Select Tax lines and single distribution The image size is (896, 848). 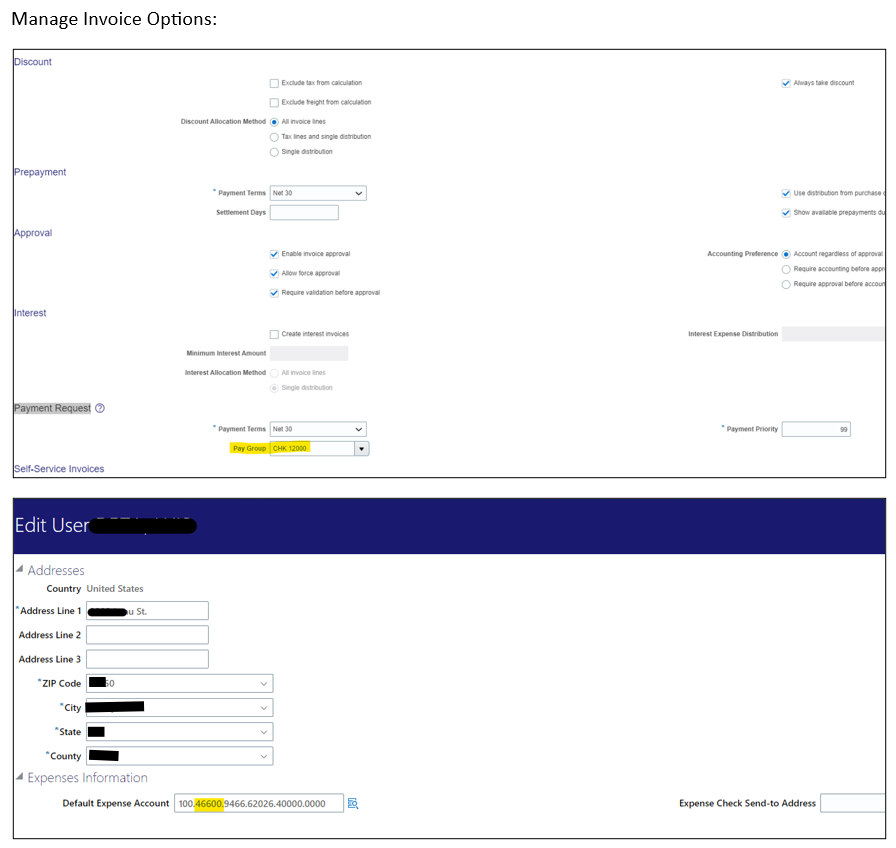[274, 136]
